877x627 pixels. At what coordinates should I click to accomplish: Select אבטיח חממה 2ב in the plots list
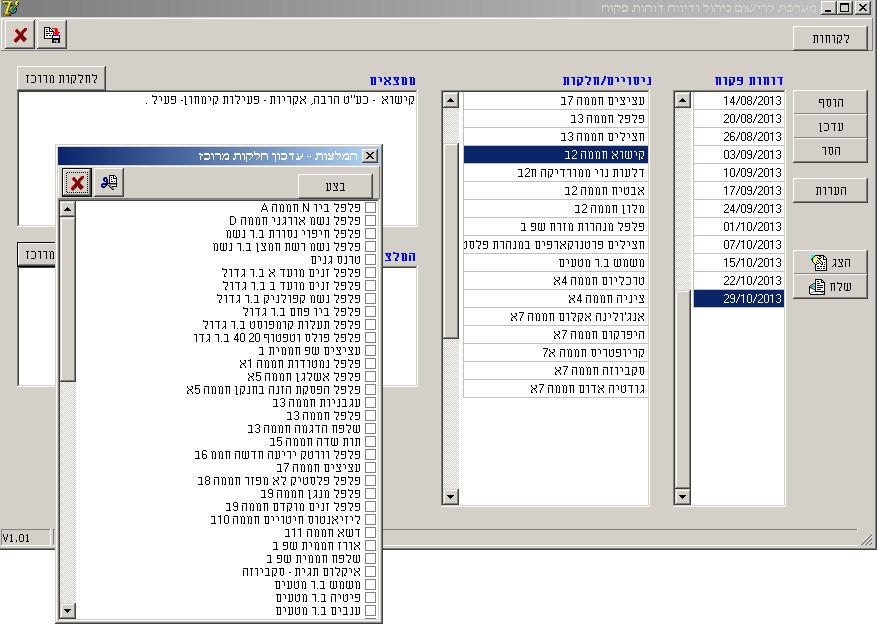point(555,191)
